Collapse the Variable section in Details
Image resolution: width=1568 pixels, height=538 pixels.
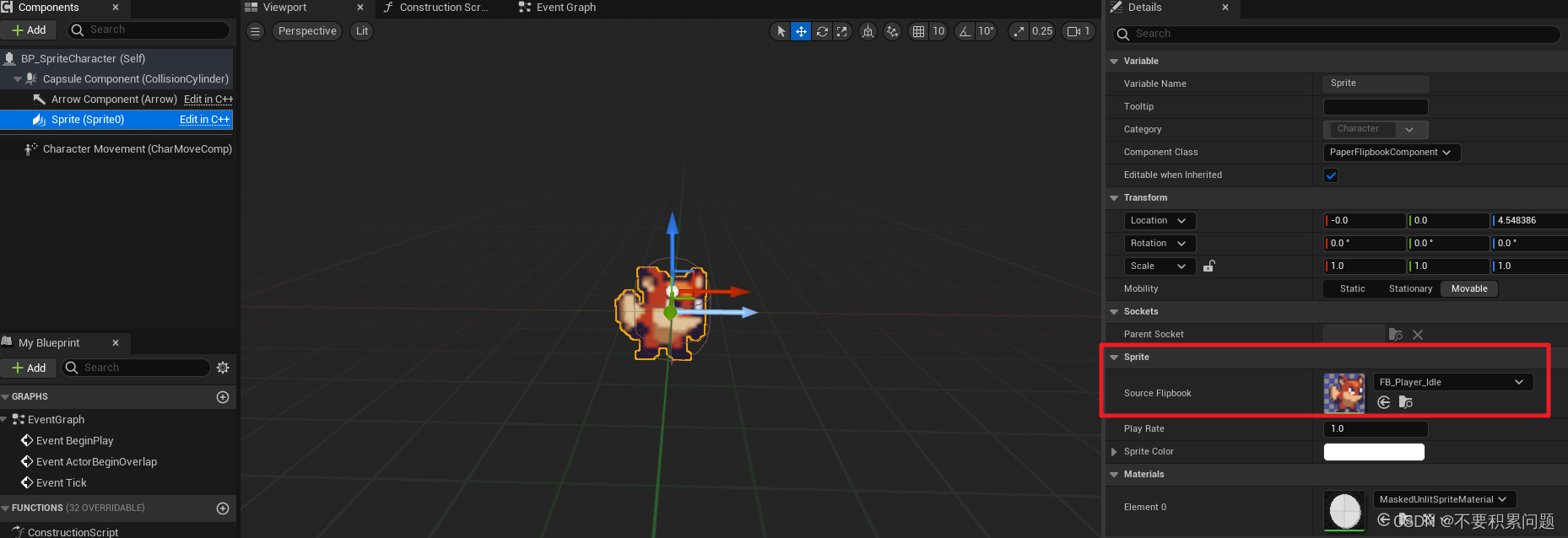[x=1114, y=62]
